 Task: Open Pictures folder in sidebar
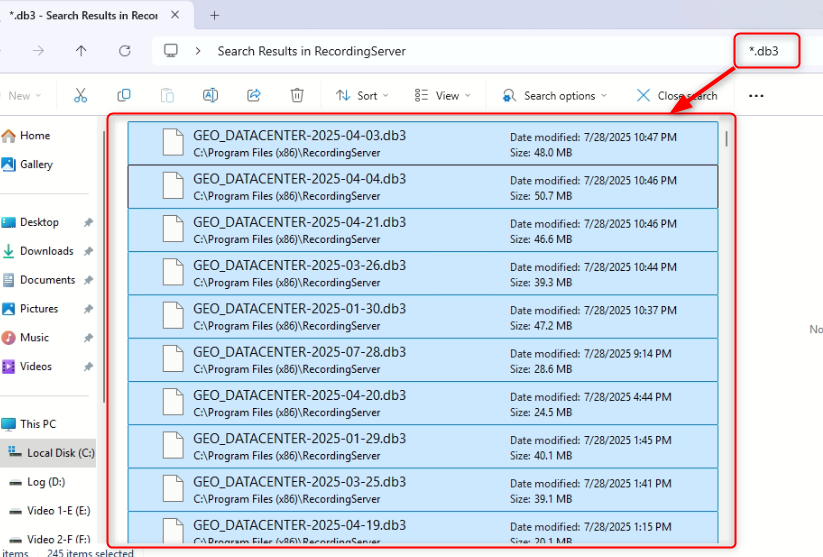tap(30, 309)
